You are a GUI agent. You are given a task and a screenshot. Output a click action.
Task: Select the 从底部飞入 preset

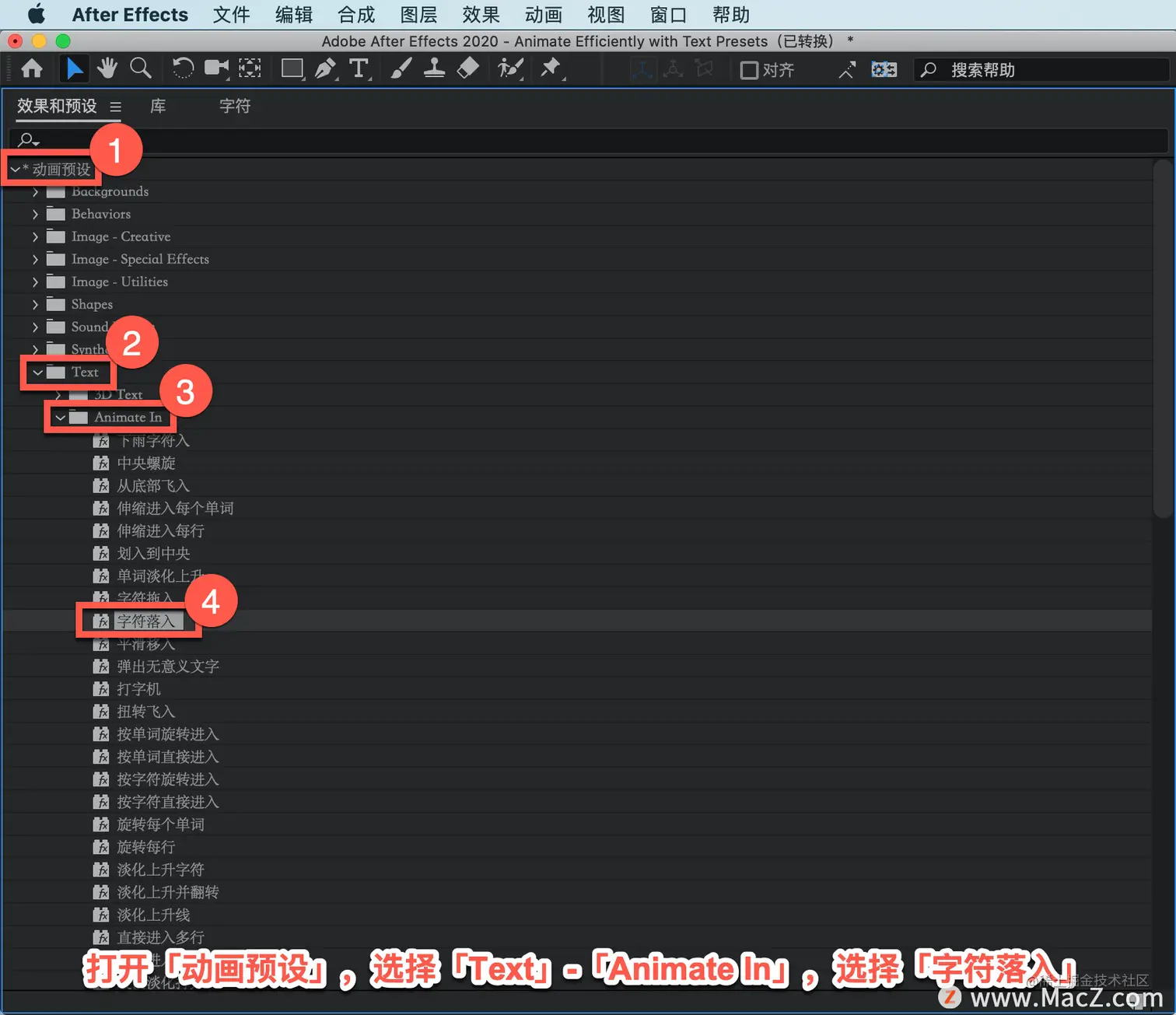tap(153, 486)
